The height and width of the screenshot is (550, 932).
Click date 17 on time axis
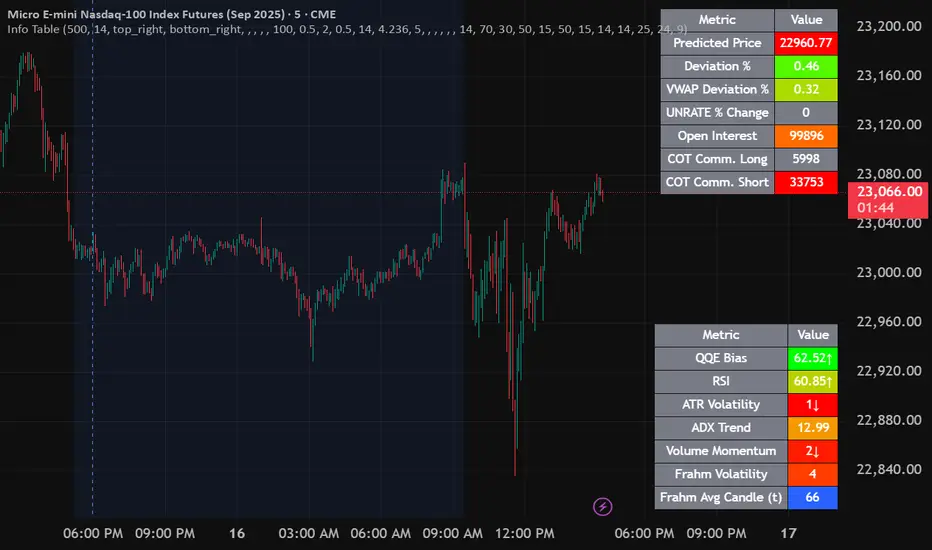pos(788,534)
